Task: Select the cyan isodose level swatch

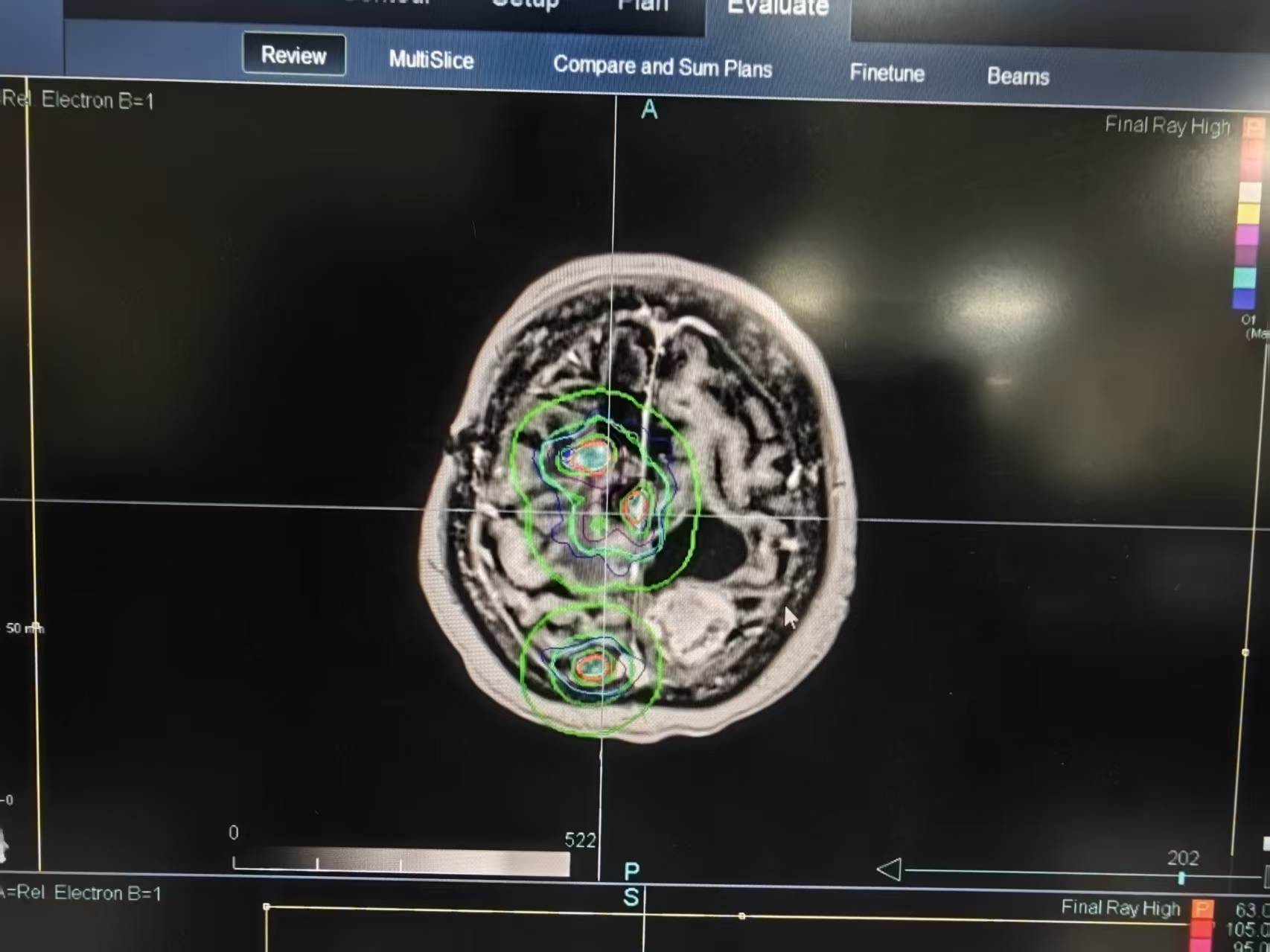Action: 1245,278
